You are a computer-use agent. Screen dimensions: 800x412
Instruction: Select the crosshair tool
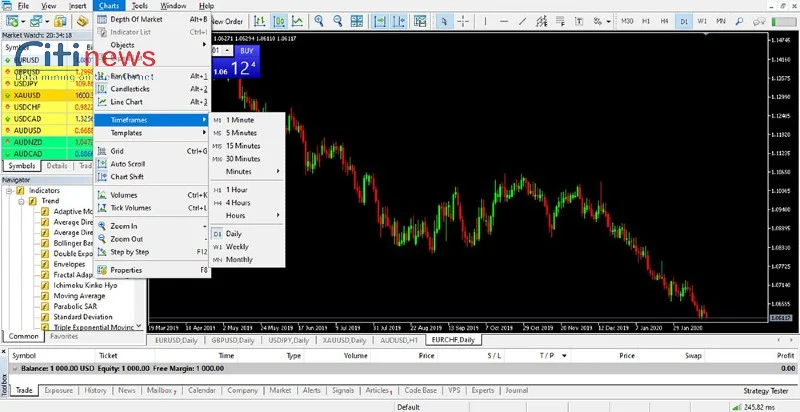(x=463, y=21)
